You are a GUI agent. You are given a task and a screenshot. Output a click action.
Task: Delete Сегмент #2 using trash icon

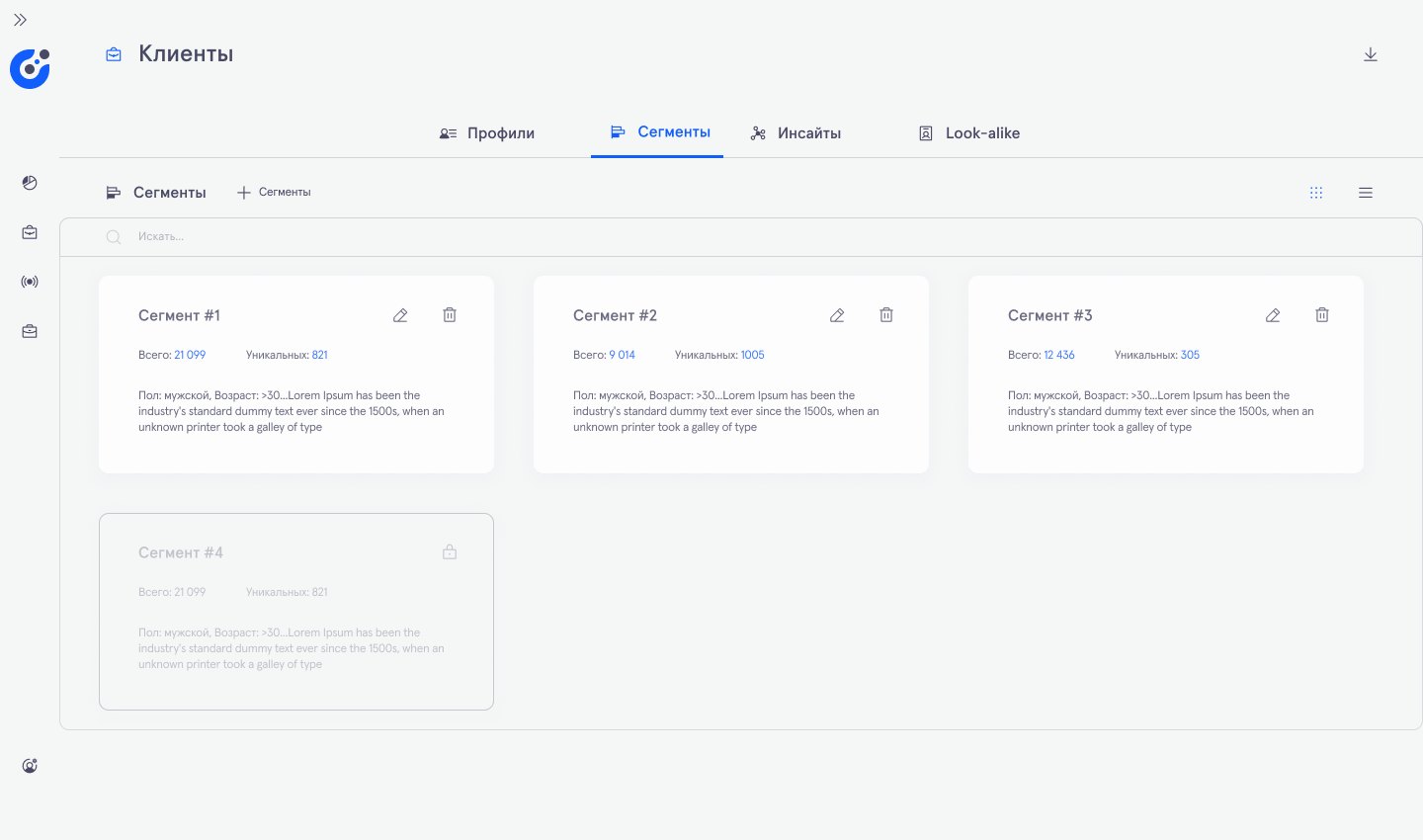pos(886,314)
